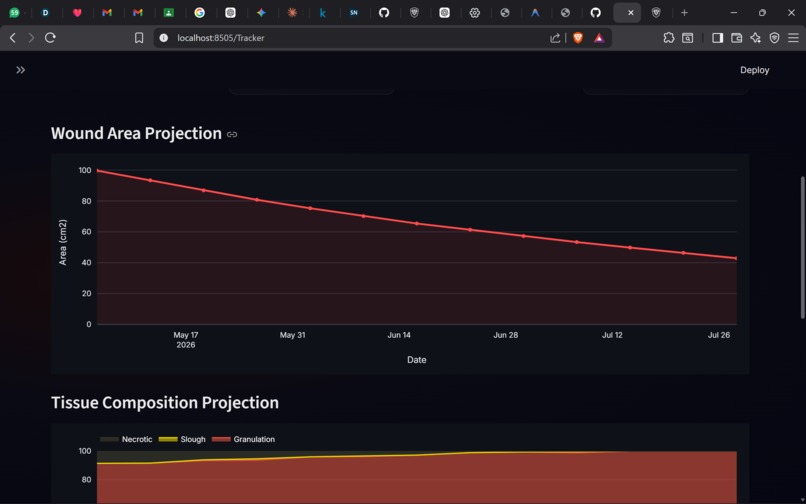Switch to the blue k icon tab
Viewport: 806px width, 504px height.
click(322, 13)
